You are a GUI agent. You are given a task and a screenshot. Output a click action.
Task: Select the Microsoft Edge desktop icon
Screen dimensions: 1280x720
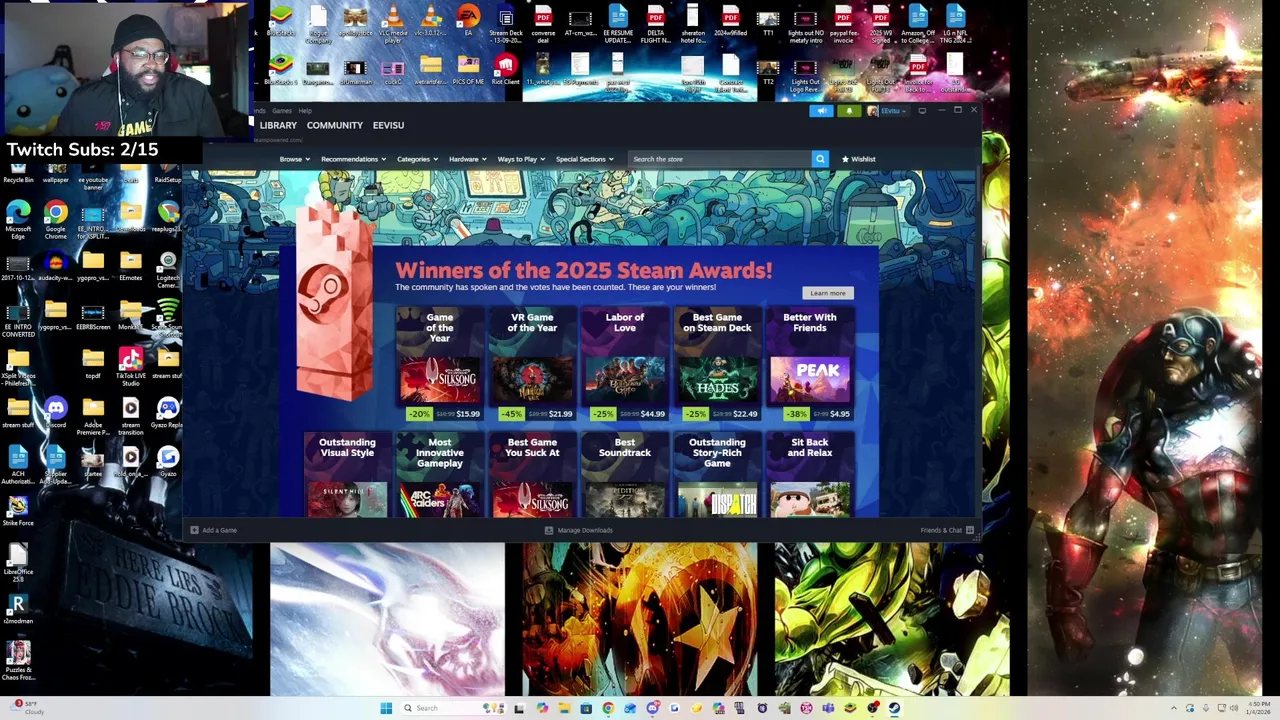pos(18,219)
